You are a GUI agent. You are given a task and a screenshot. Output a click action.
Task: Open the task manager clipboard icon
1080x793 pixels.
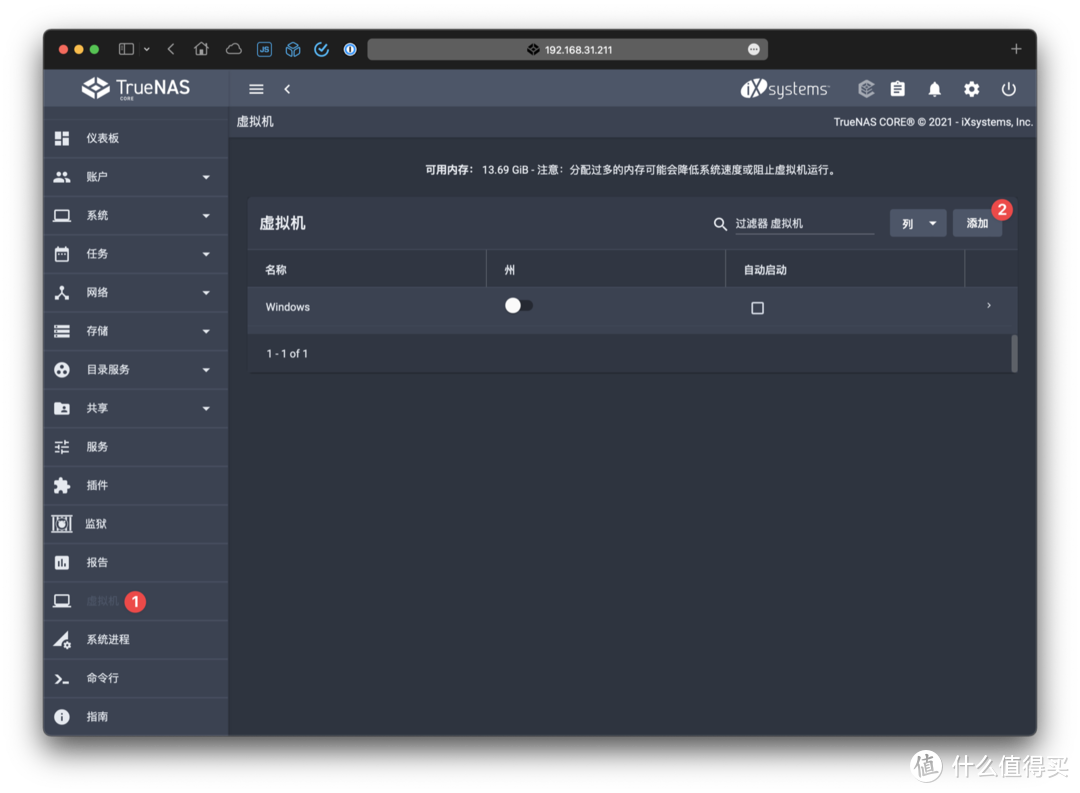897,89
